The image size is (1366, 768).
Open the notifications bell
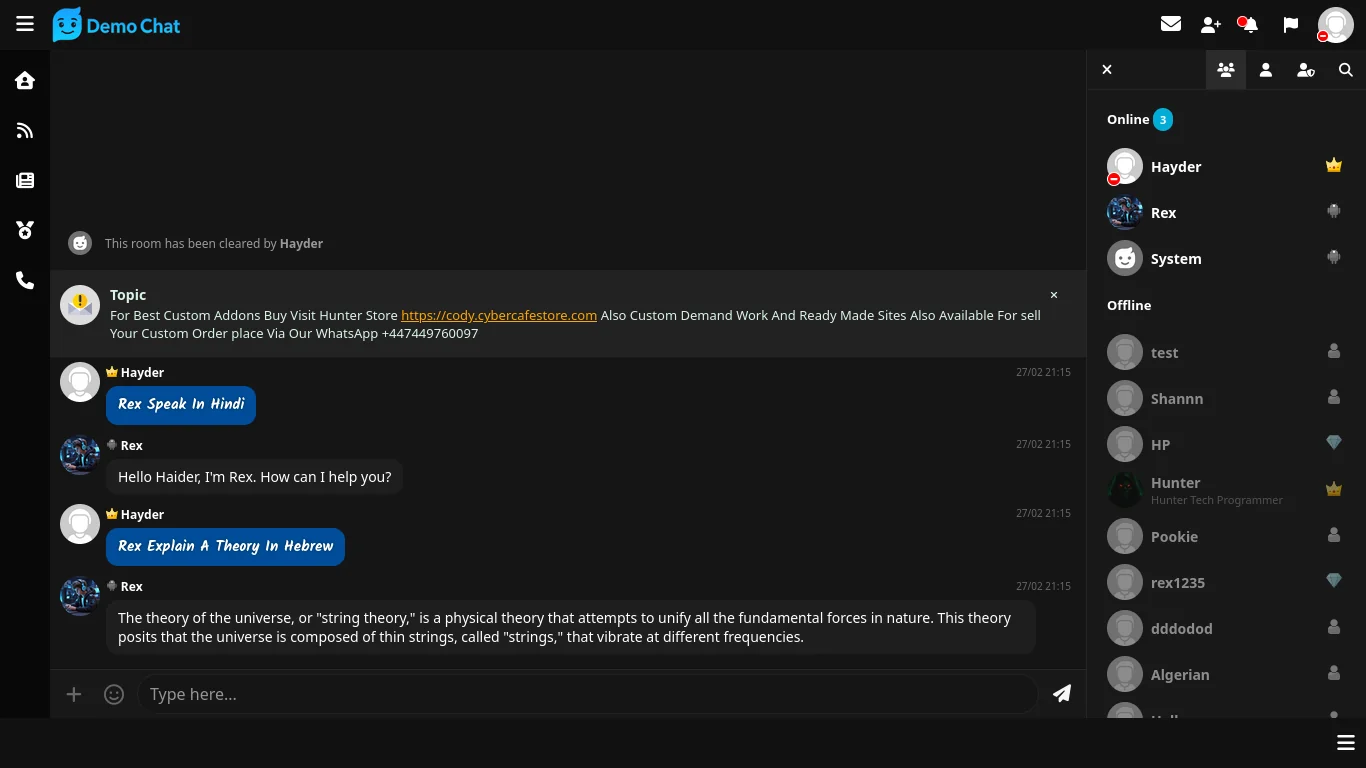[x=1249, y=25]
